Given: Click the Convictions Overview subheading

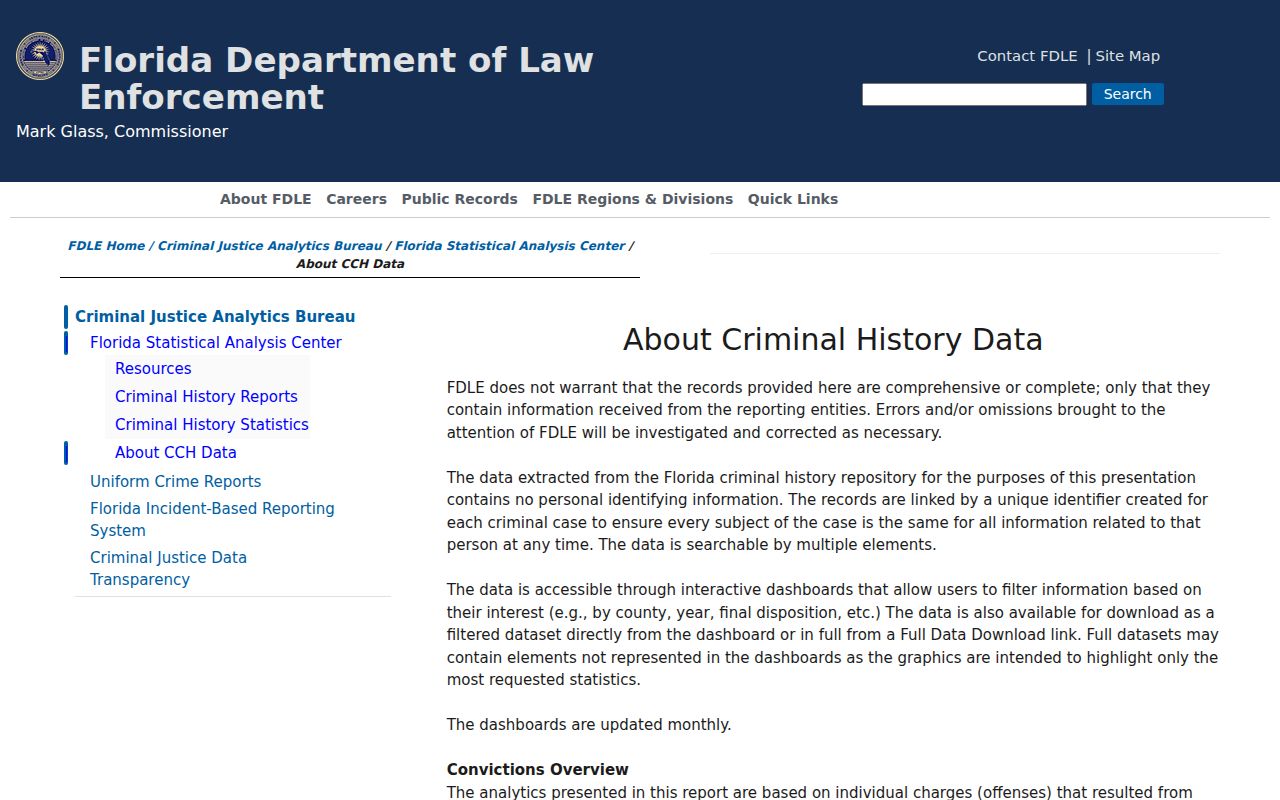Looking at the screenshot, I should tap(538, 770).
